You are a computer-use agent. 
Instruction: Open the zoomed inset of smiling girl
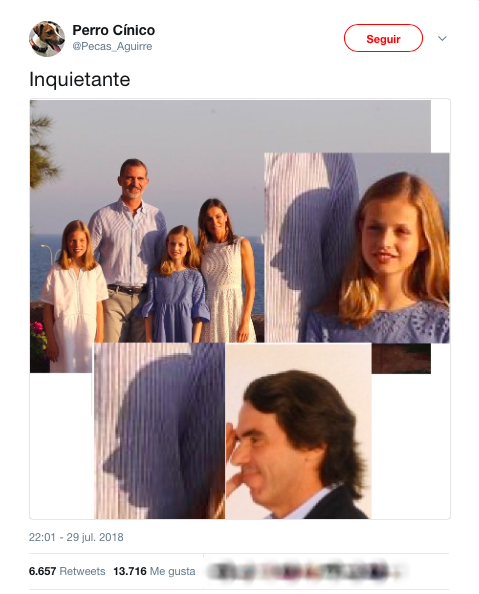[357, 248]
